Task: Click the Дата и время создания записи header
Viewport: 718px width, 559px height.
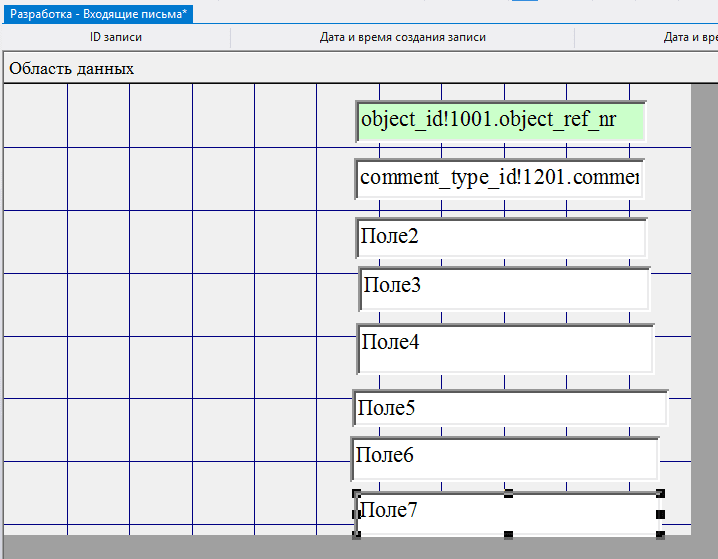Action: click(x=402, y=38)
